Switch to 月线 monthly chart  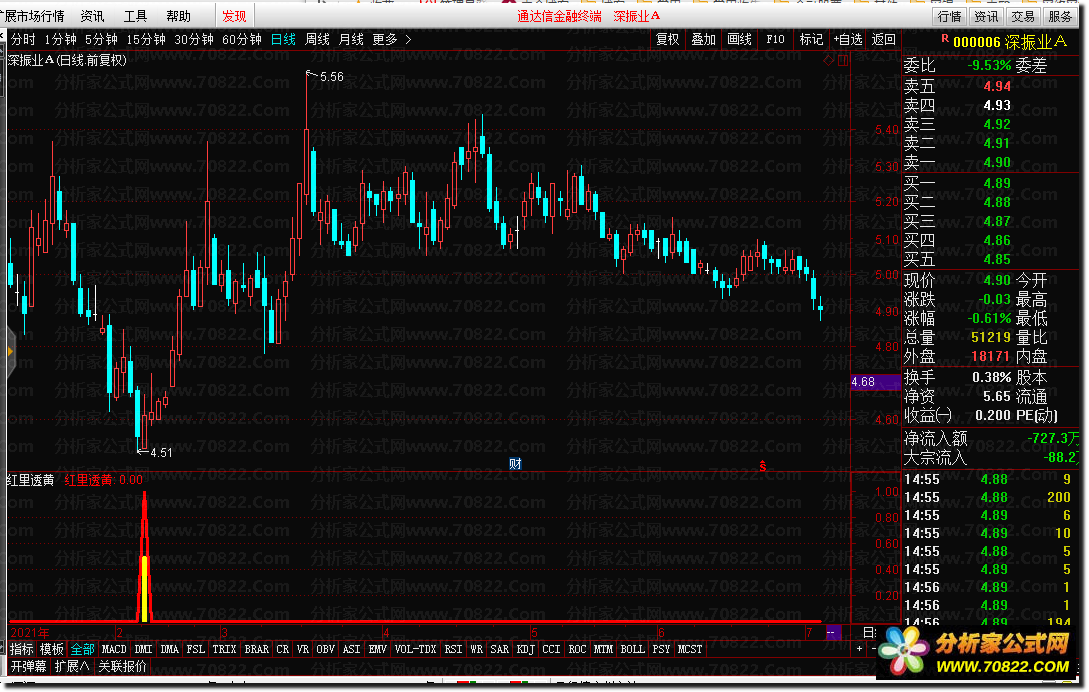click(x=351, y=40)
